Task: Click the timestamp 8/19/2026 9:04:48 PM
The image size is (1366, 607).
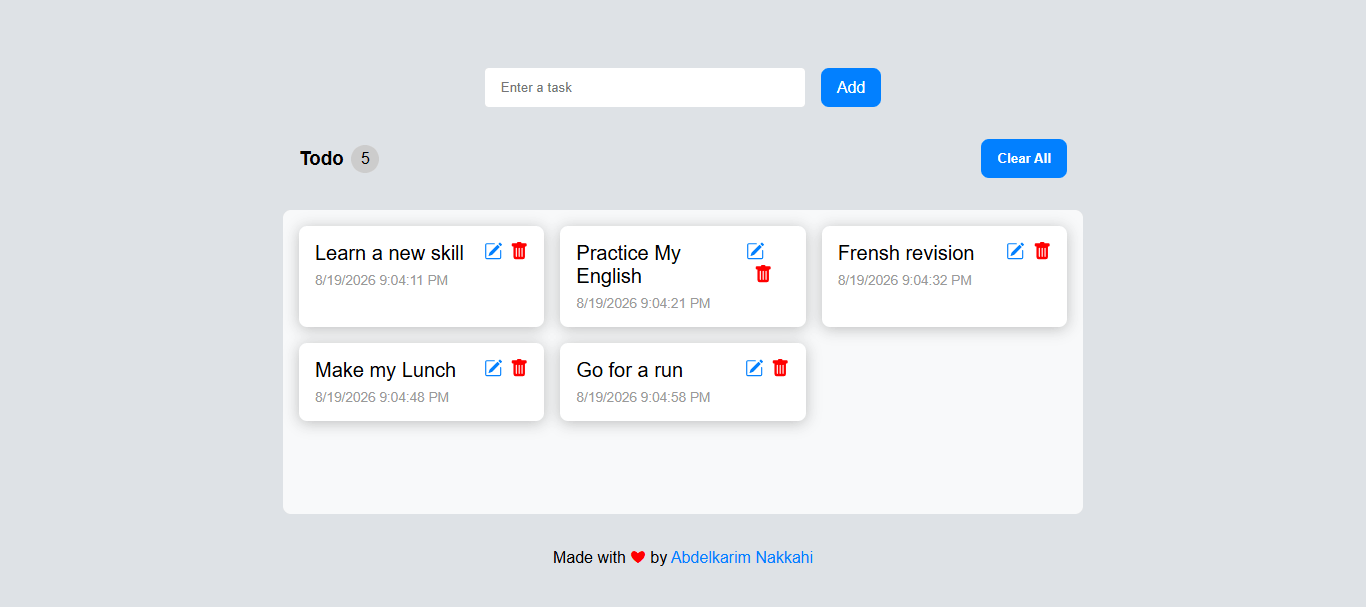Action: coord(382,397)
